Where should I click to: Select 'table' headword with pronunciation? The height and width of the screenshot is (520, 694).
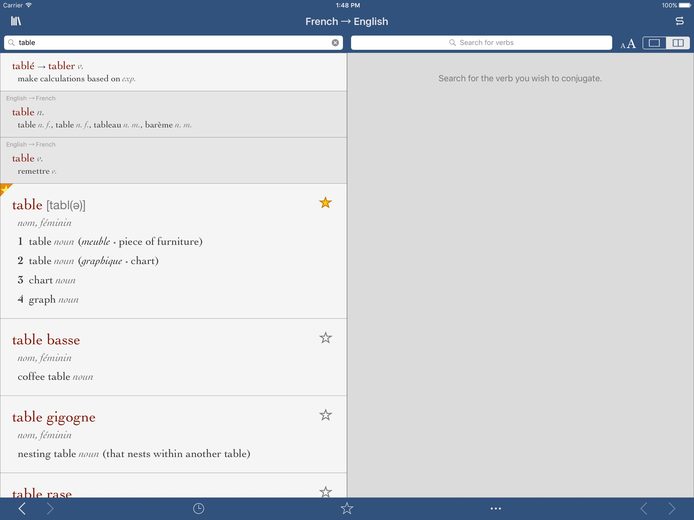[x=49, y=205]
